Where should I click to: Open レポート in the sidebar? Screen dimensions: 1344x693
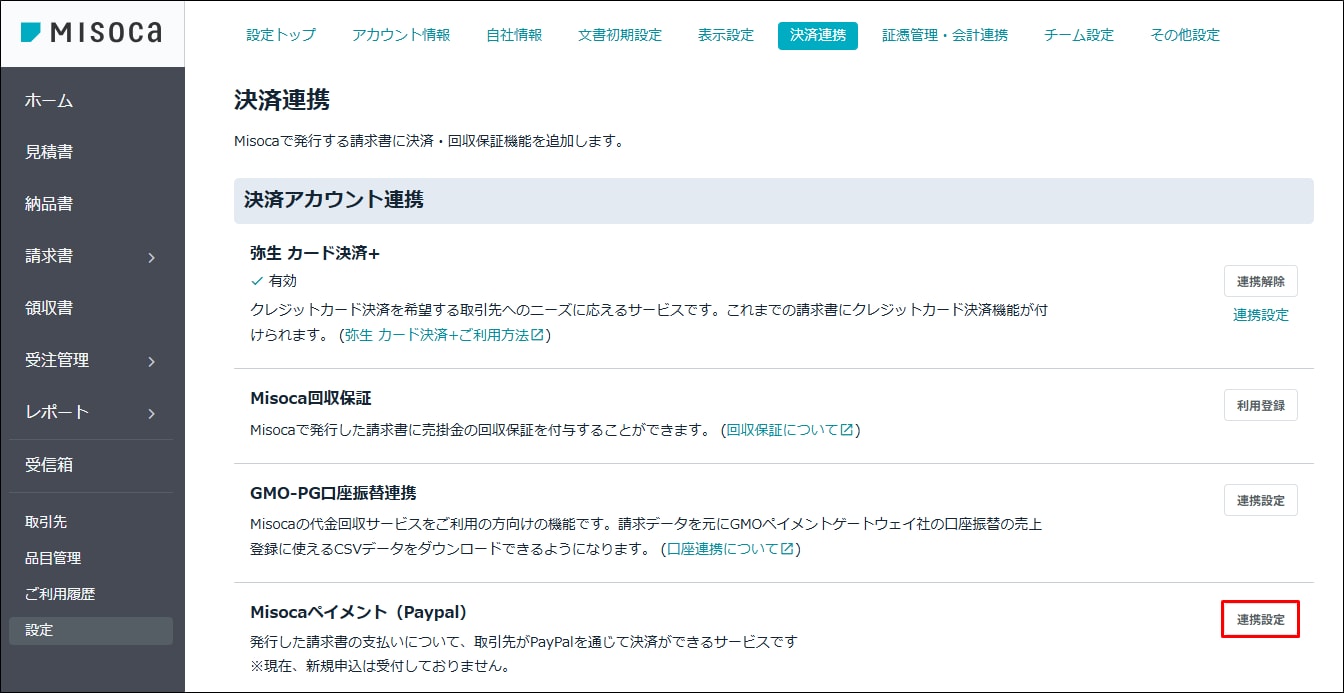pyautogui.click(x=57, y=412)
